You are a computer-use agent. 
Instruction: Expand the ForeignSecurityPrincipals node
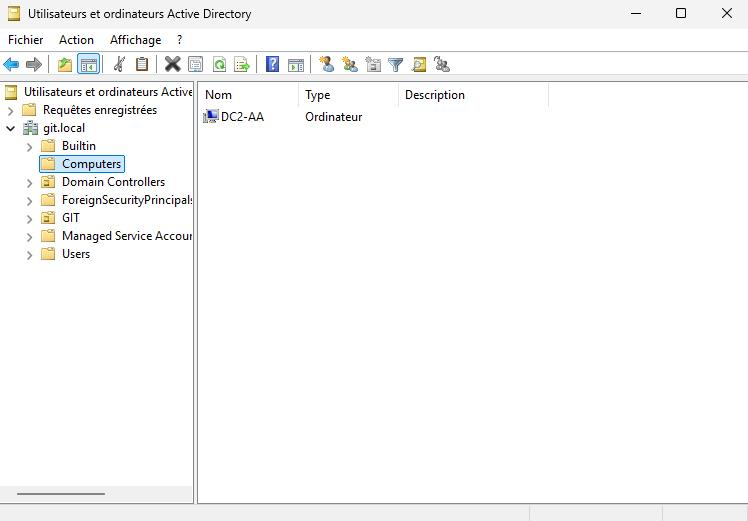click(x=30, y=201)
